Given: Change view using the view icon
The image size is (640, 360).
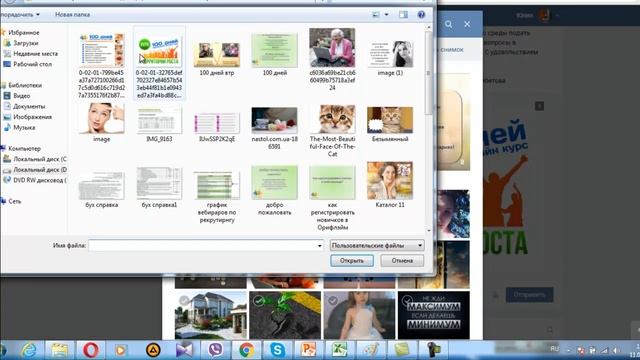Looking at the screenshot, I should tap(376, 15).
